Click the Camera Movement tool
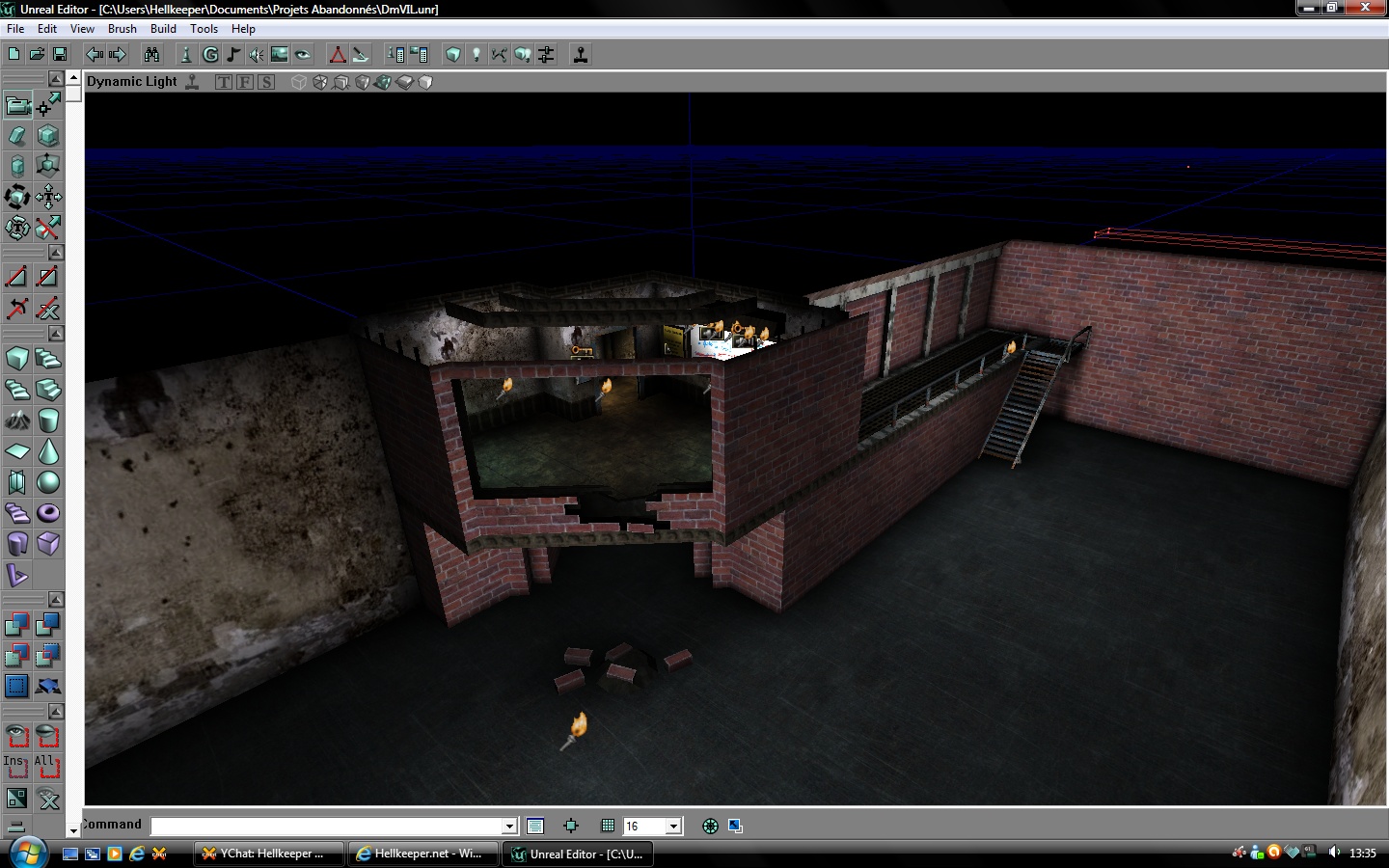This screenshot has height=868, width=1389. tap(17, 104)
